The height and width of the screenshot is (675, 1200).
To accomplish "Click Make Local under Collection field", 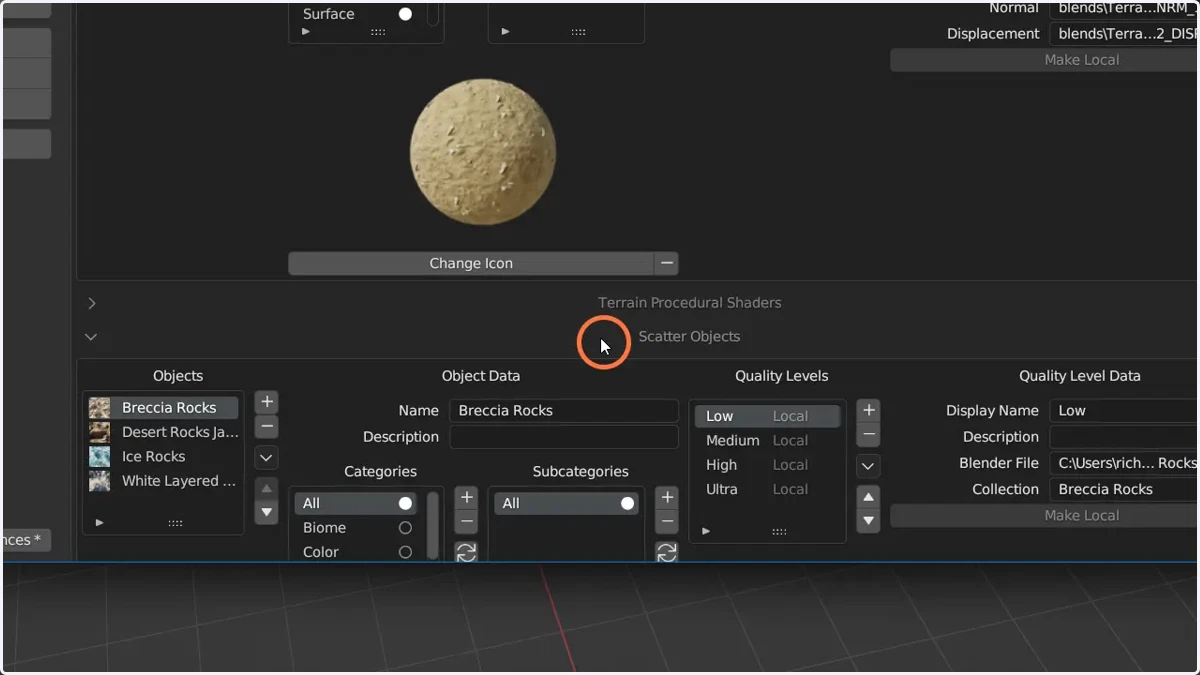I will [1045, 515].
